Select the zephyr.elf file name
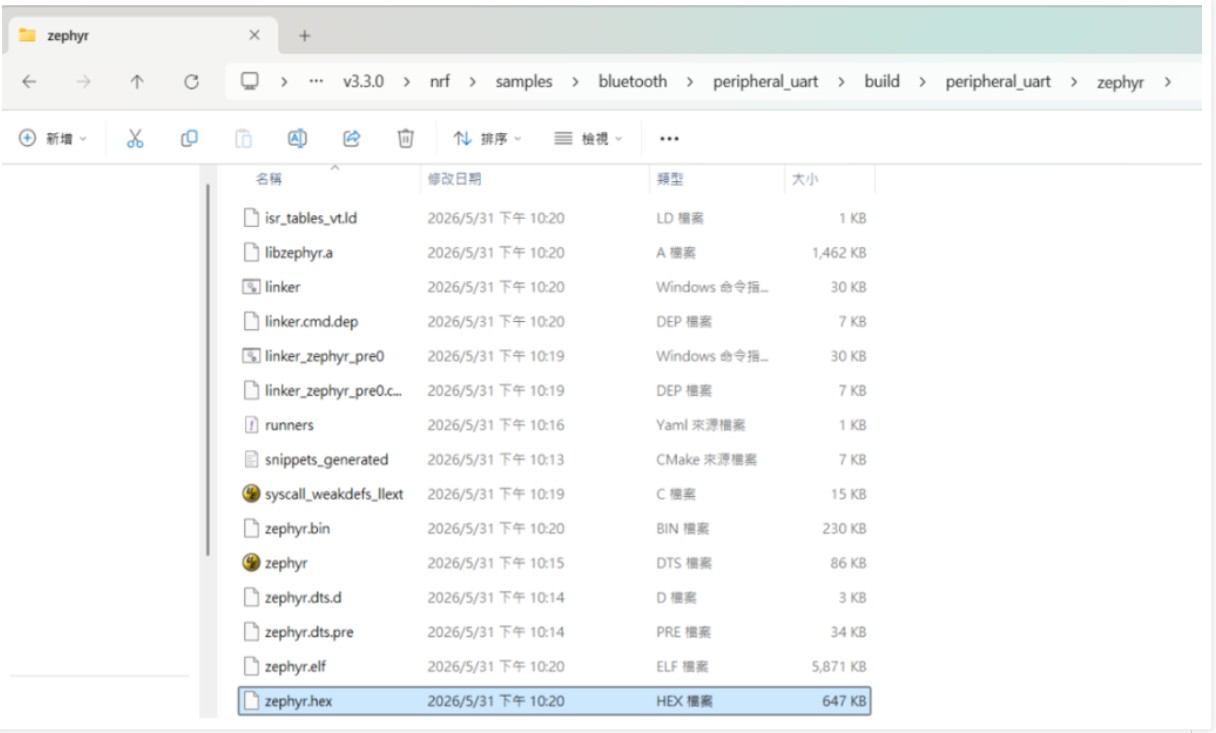Screen dimensions: 1216x733 coord(297,666)
